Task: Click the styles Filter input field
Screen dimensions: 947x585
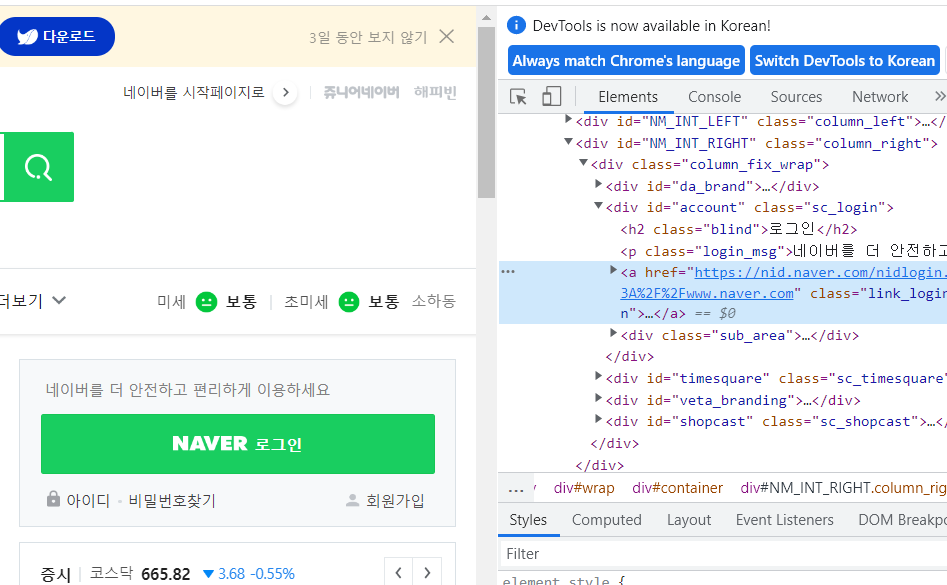Action: 724,554
